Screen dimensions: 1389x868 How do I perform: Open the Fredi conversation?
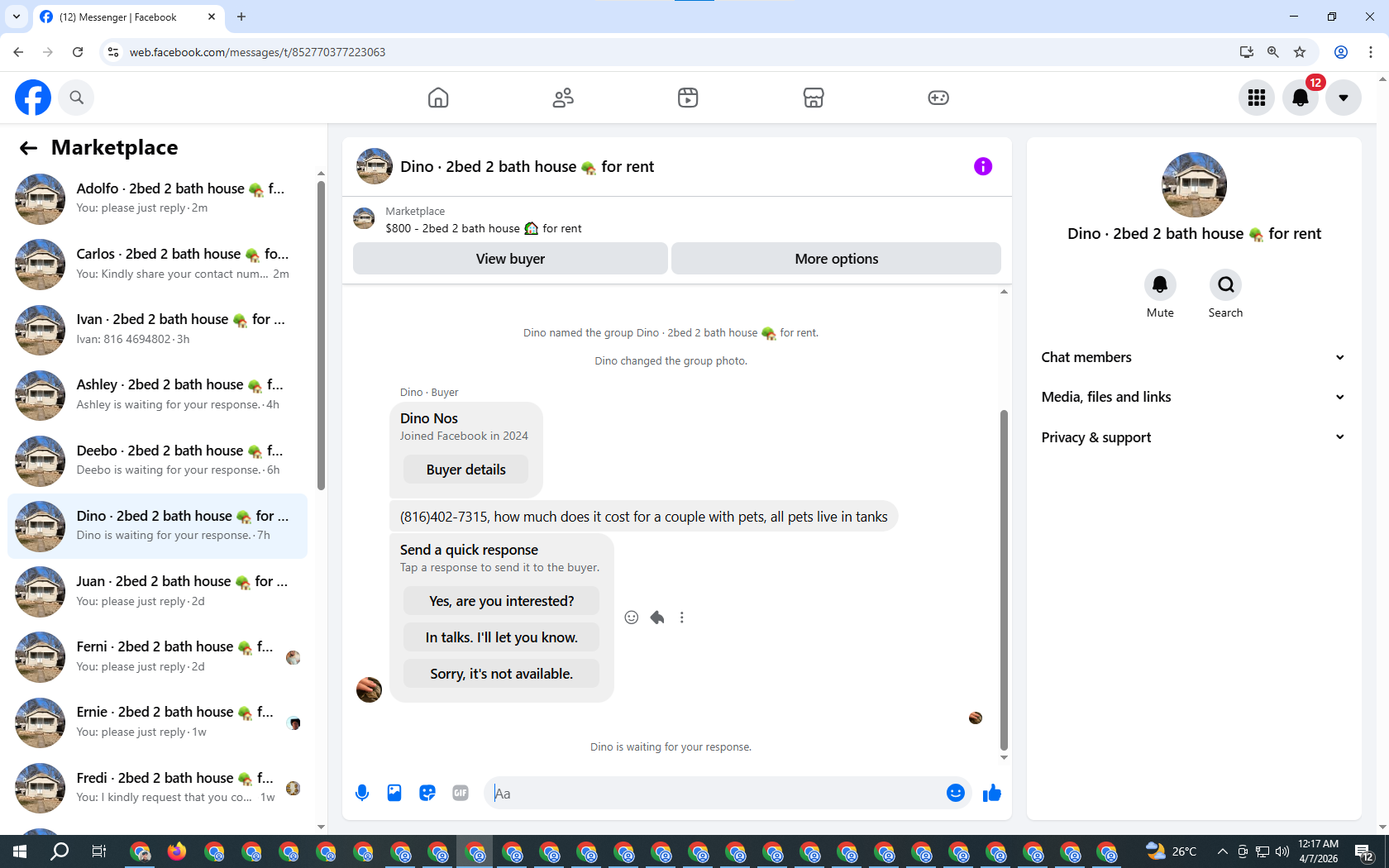click(157, 788)
